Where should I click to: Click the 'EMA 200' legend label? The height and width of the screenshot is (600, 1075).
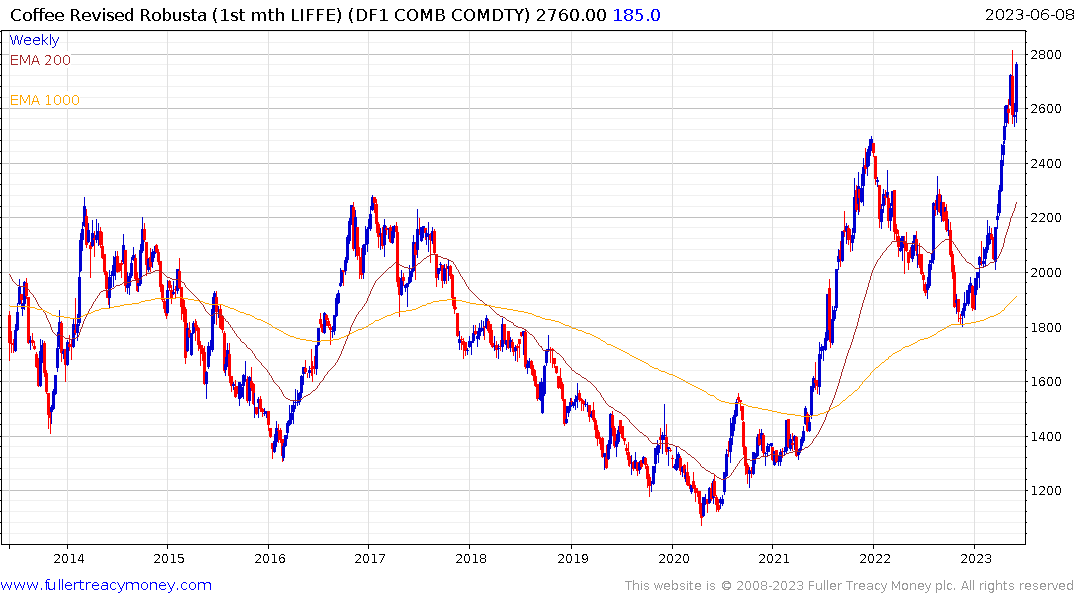click(40, 60)
